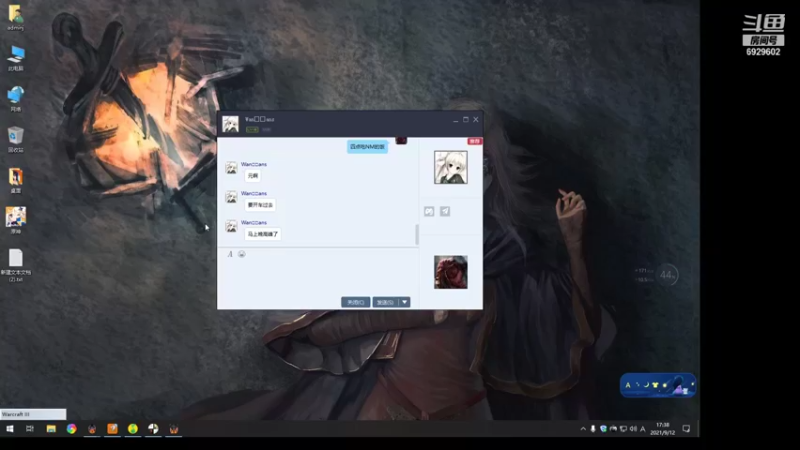Open the font style icon in chat input
This screenshot has width=800, height=450.
click(230, 254)
